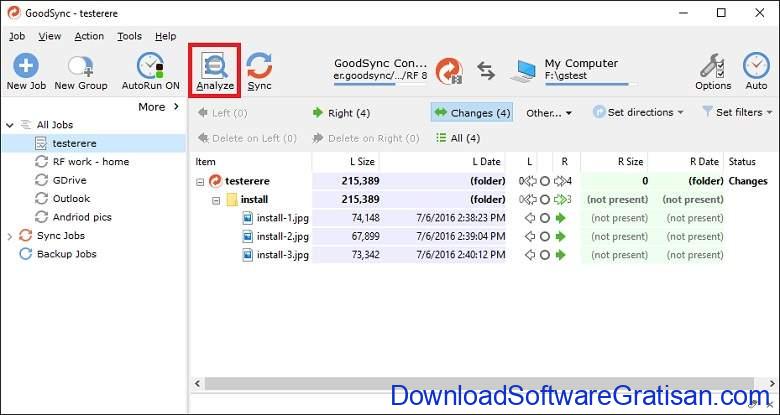Image resolution: width=780 pixels, height=415 pixels.
Task: Collapse the testerere row in file list
Action: (200, 182)
